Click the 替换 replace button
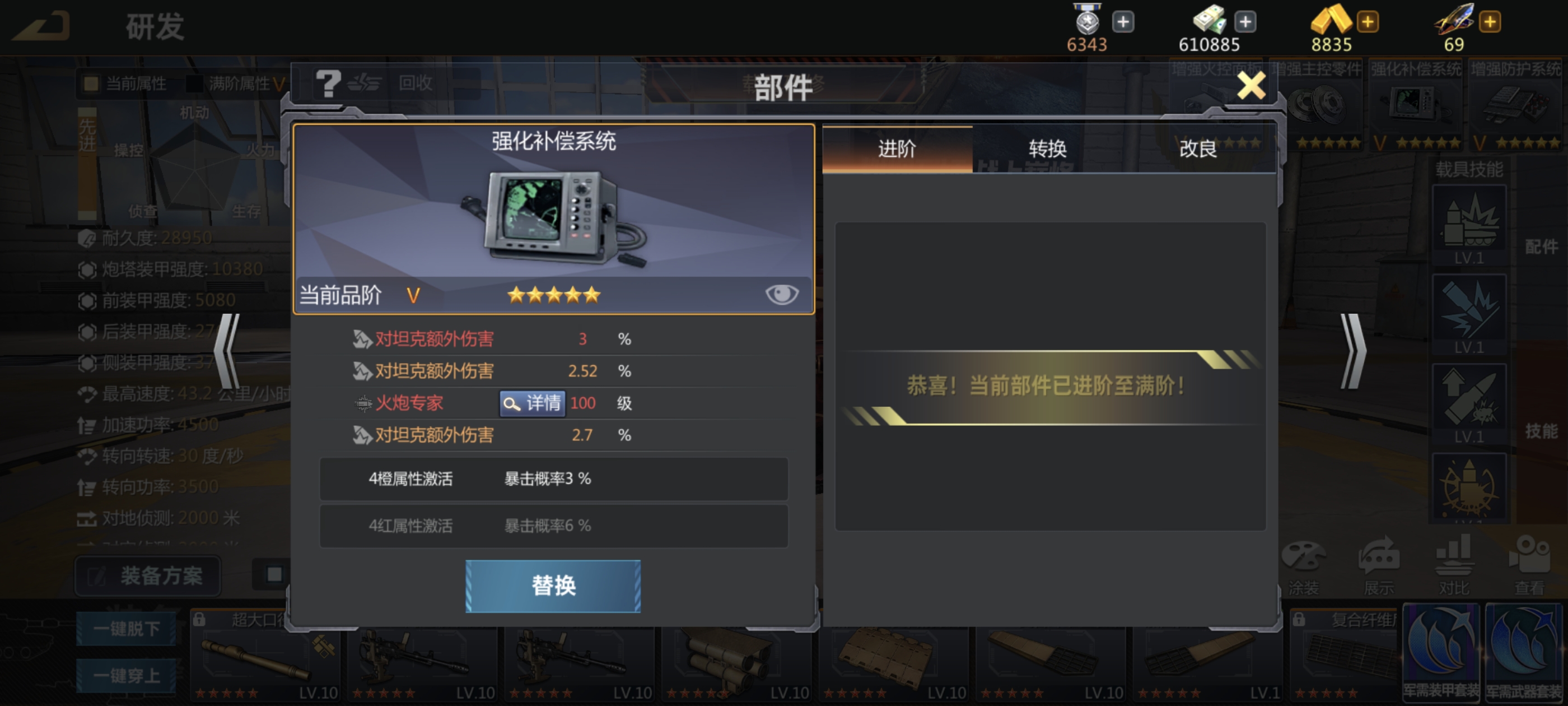The image size is (1568, 706). coord(553,586)
